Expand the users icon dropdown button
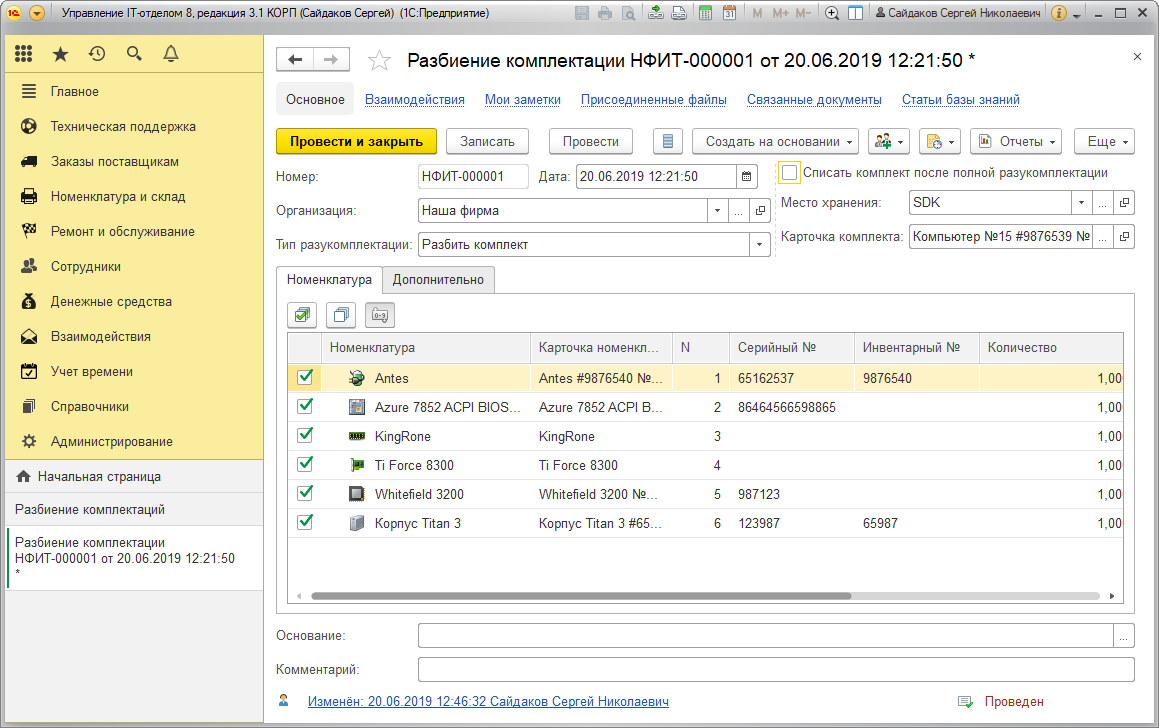This screenshot has width=1159, height=728. tap(888, 141)
